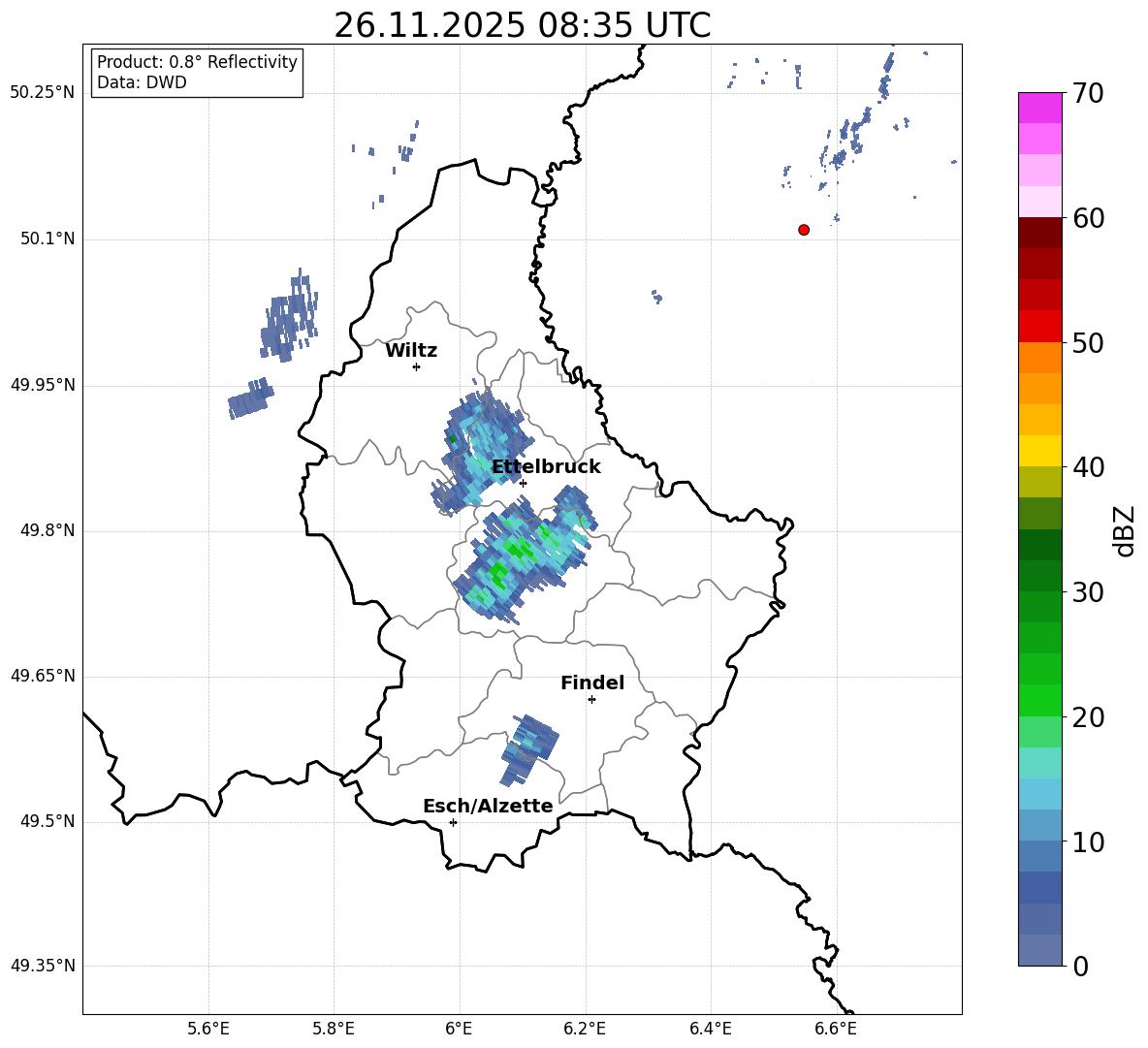Image resolution: width=1148 pixels, height=1048 pixels.
Task: Click the 40 colorbar tick label
Action: click(x=1089, y=467)
